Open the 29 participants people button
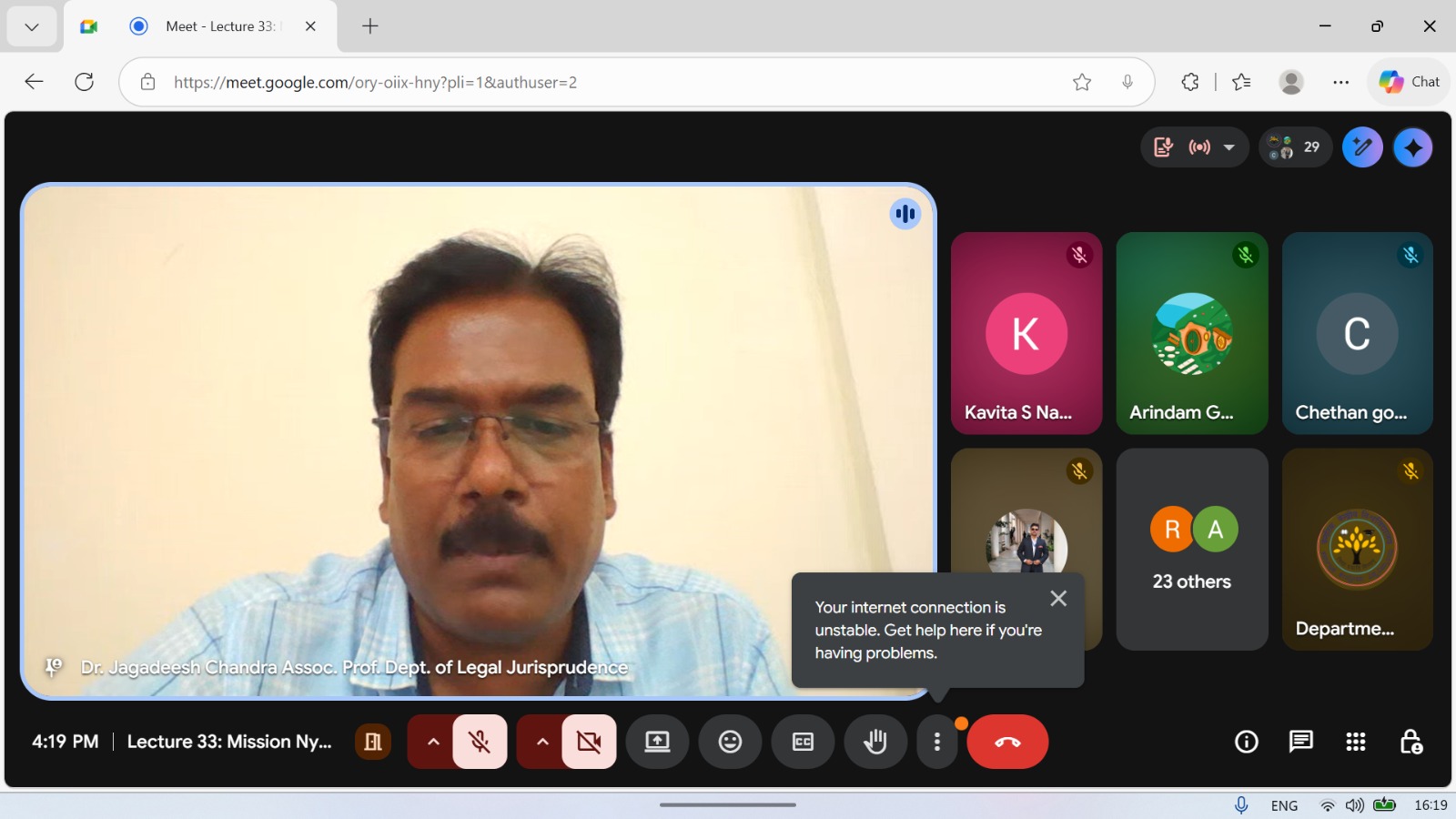 [1296, 147]
